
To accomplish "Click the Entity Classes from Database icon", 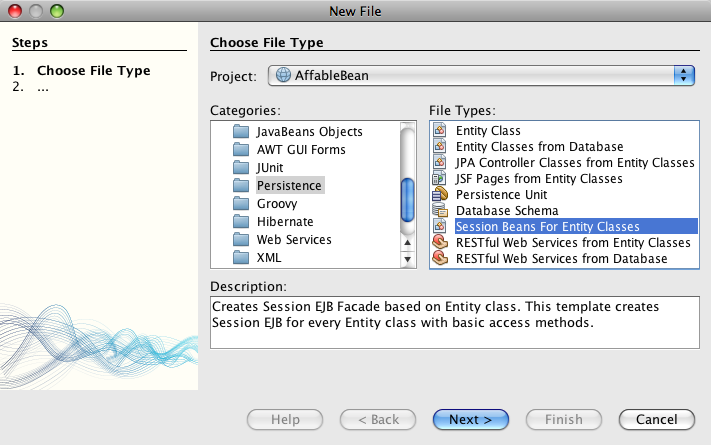I will pos(439,147).
